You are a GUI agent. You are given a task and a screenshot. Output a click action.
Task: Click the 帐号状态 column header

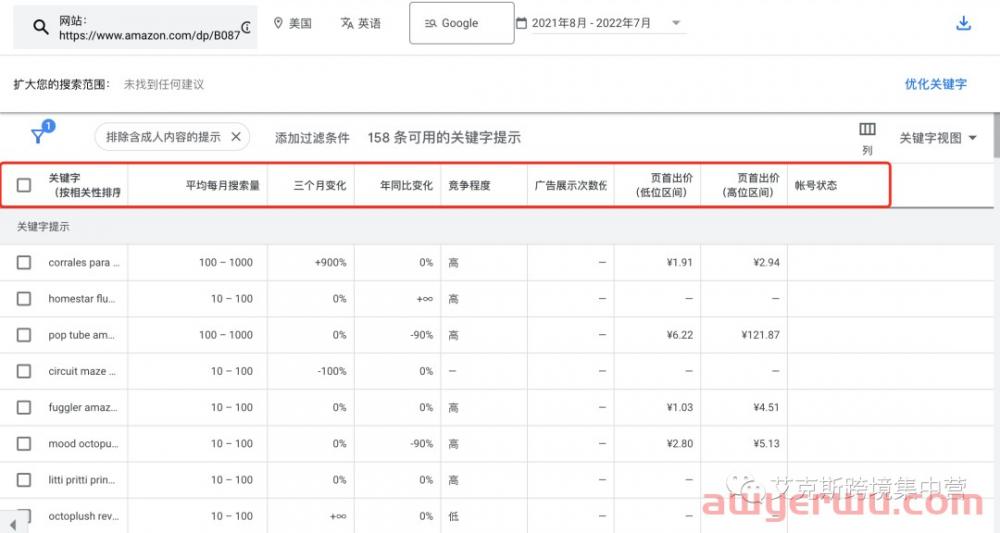816,185
